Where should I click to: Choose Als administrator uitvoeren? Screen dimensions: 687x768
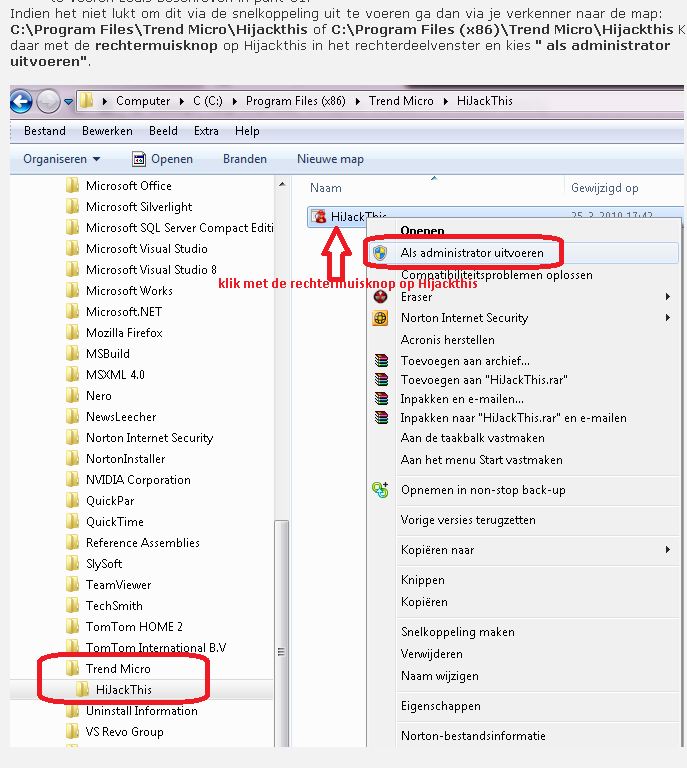(472, 253)
